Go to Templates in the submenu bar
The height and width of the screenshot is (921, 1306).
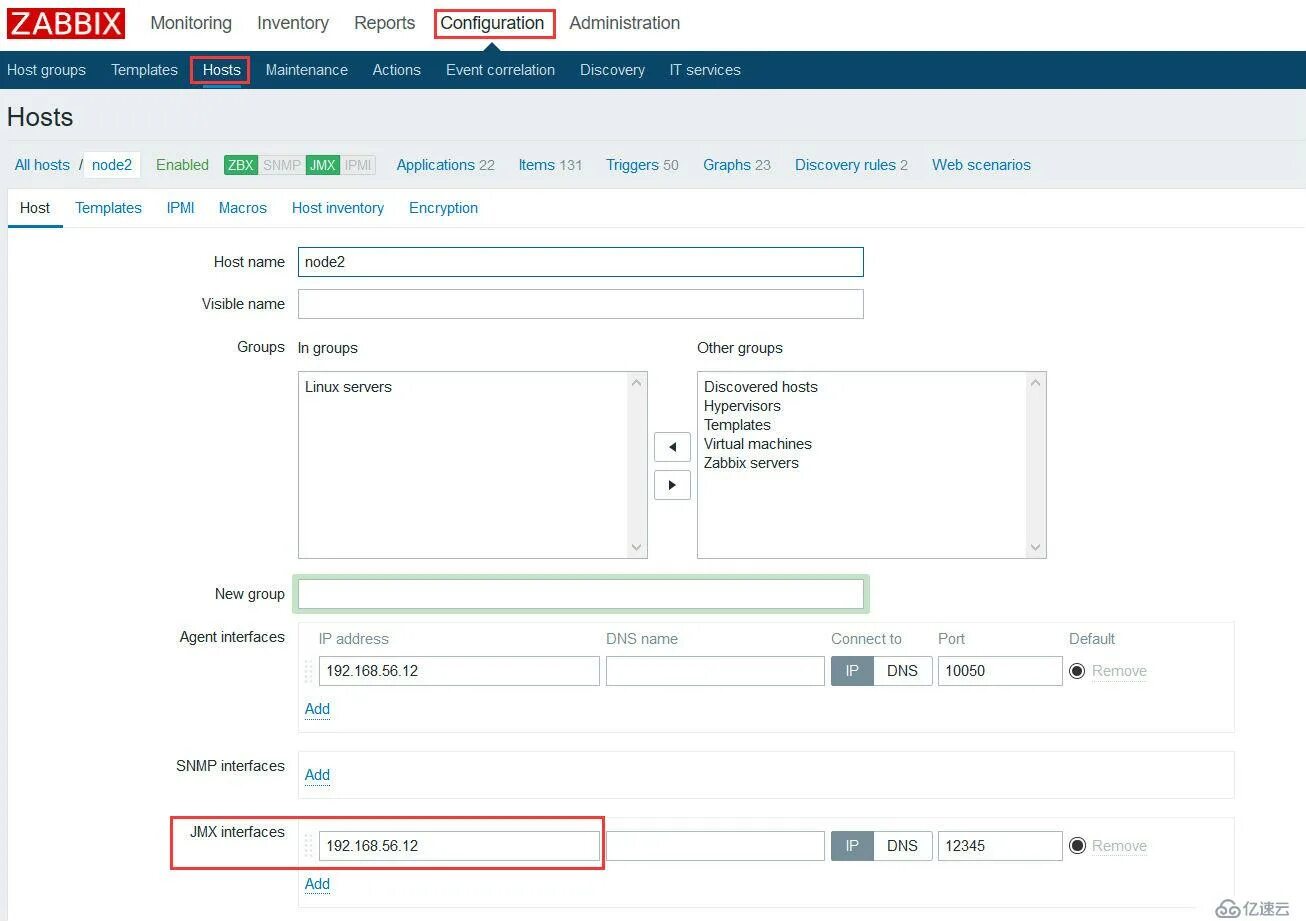pos(144,70)
